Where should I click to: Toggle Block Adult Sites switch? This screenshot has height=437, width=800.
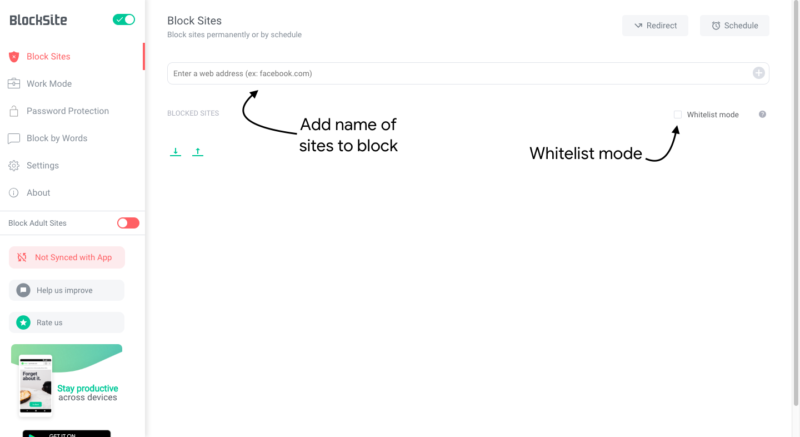[x=128, y=223]
